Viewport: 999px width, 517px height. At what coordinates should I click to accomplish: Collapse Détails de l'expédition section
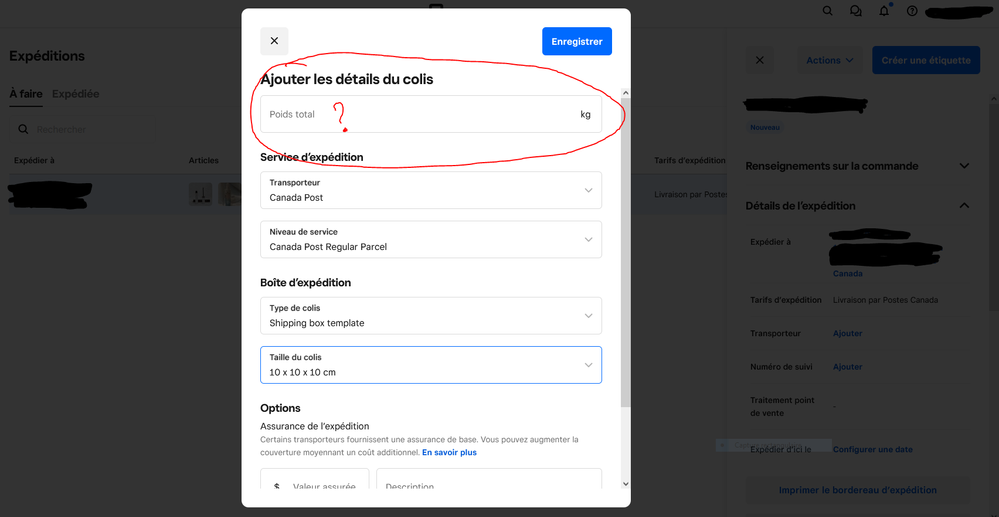(x=964, y=206)
